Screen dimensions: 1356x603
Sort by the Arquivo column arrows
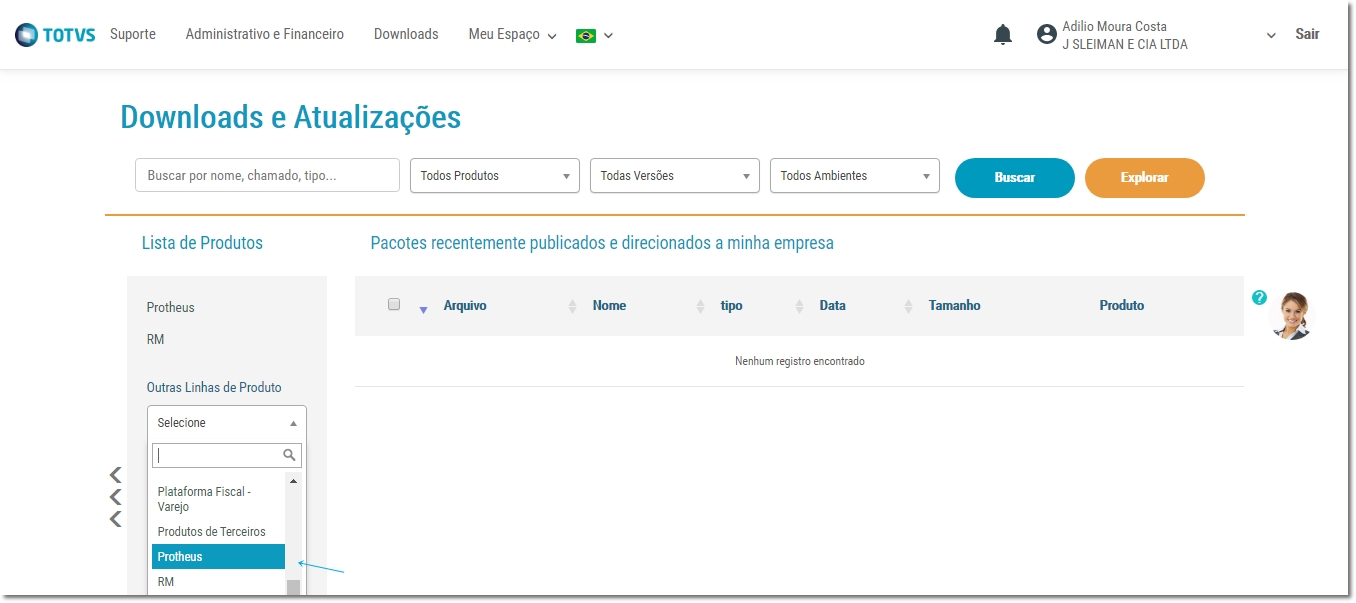click(572, 306)
